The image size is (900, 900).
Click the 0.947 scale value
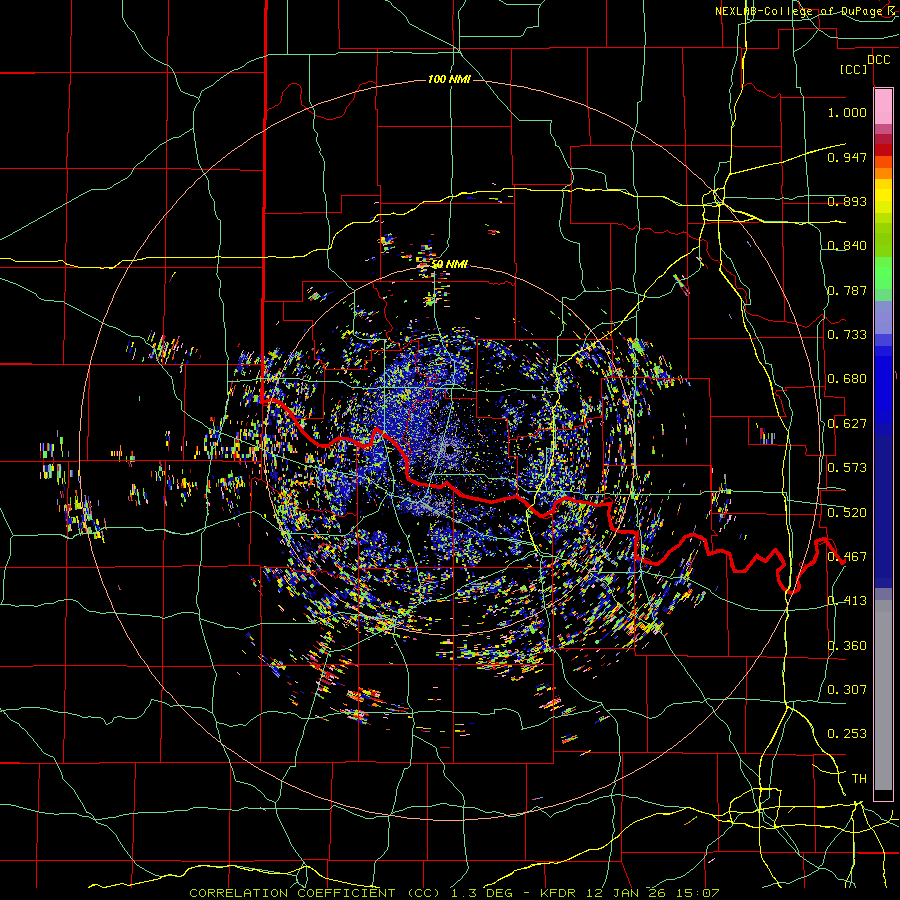847,157
